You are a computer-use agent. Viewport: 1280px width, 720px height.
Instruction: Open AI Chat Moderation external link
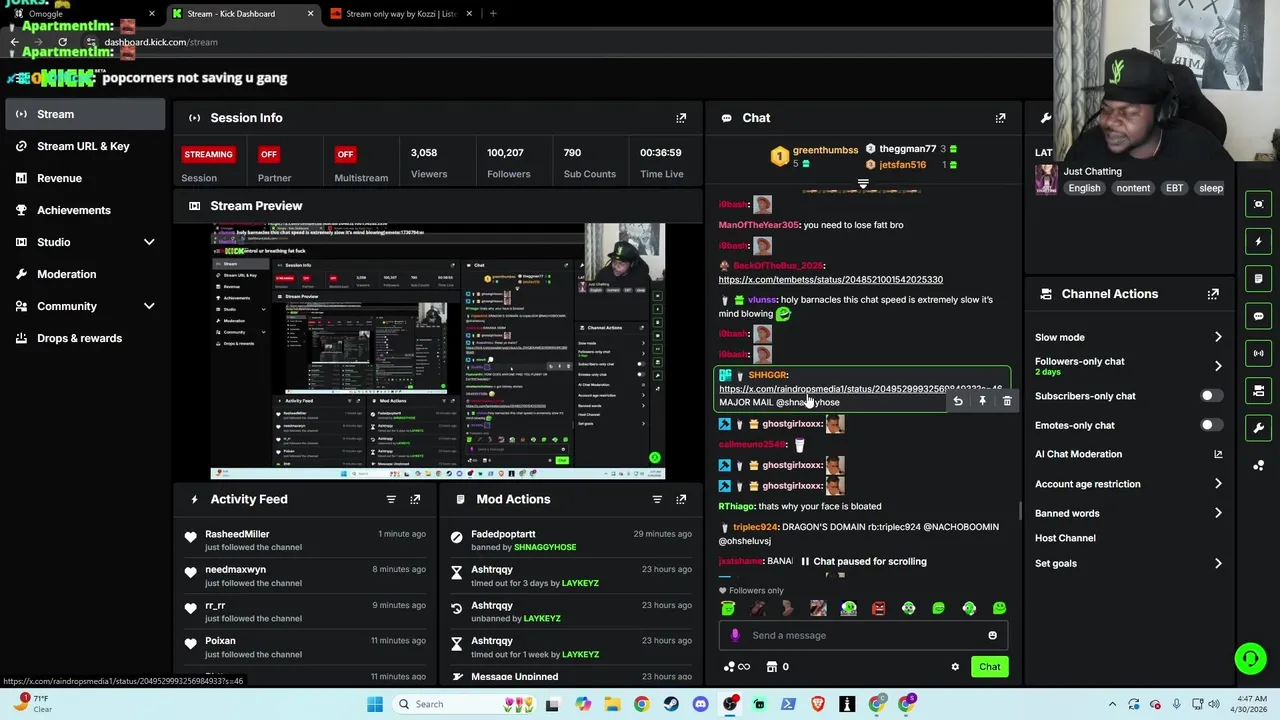(1218, 454)
